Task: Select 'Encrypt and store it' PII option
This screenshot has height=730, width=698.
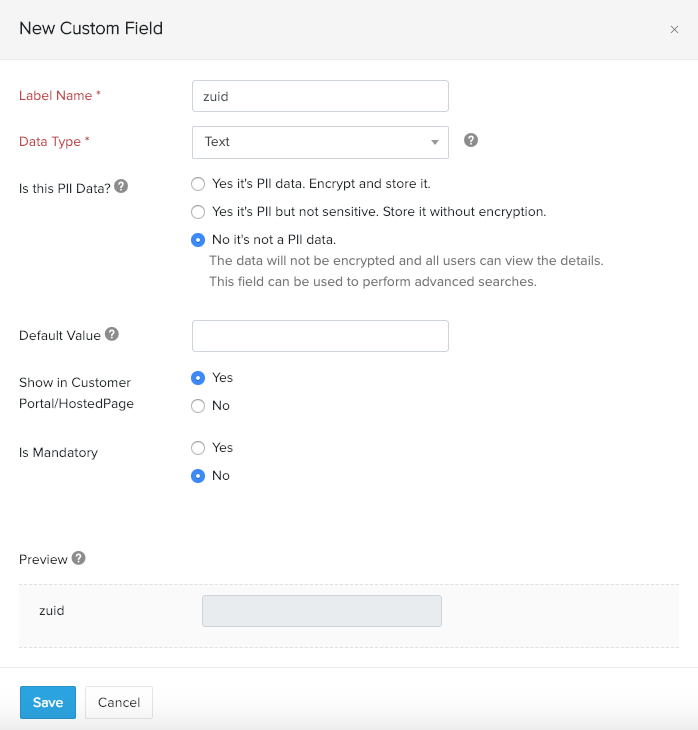Action: pyautogui.click(x=198, y=184)
